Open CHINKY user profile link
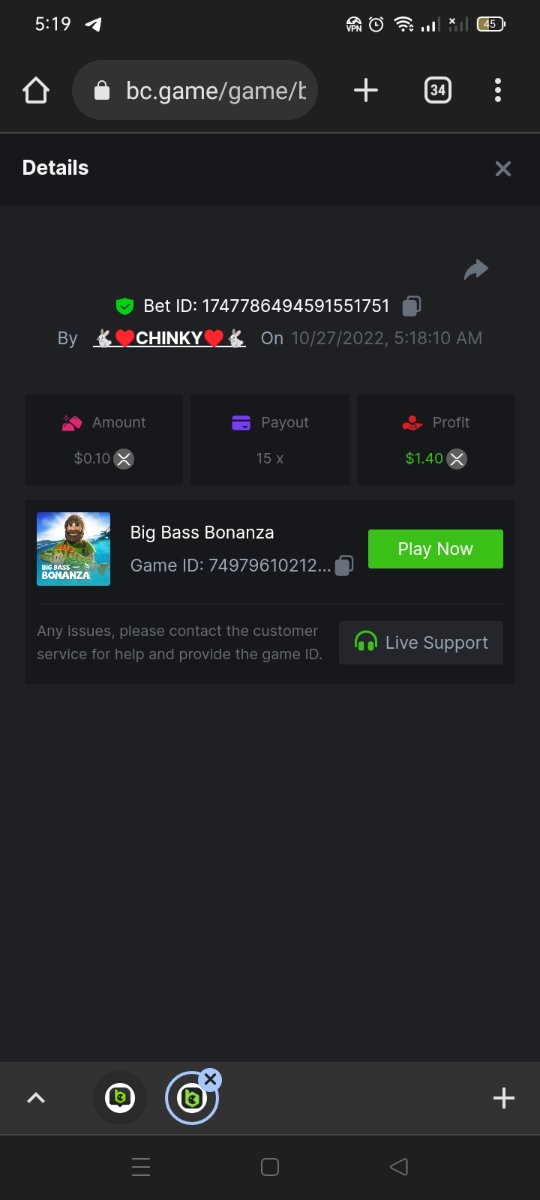 170,338
